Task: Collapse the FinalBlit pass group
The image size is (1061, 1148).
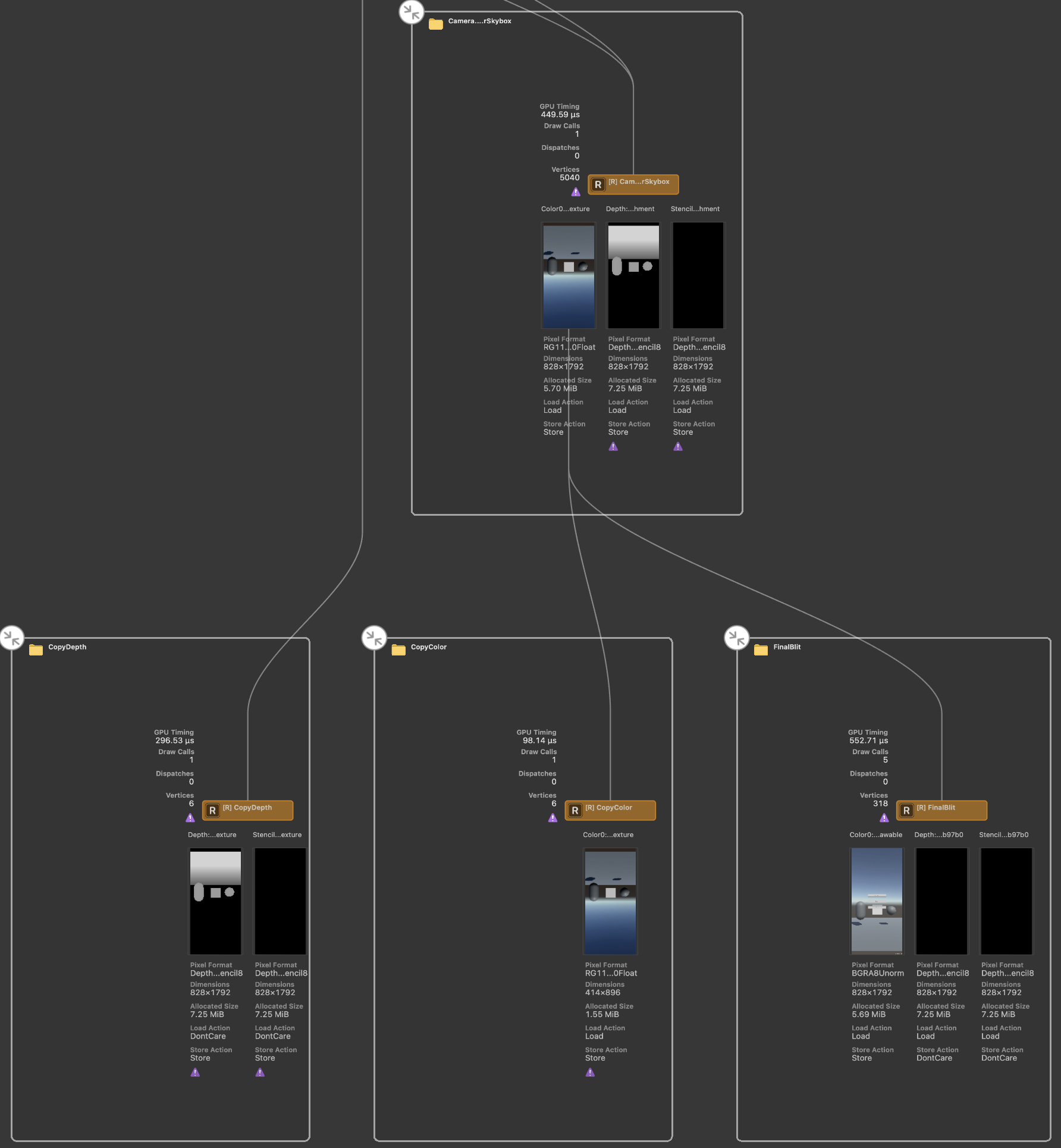Action: click(x=737, y=637)
